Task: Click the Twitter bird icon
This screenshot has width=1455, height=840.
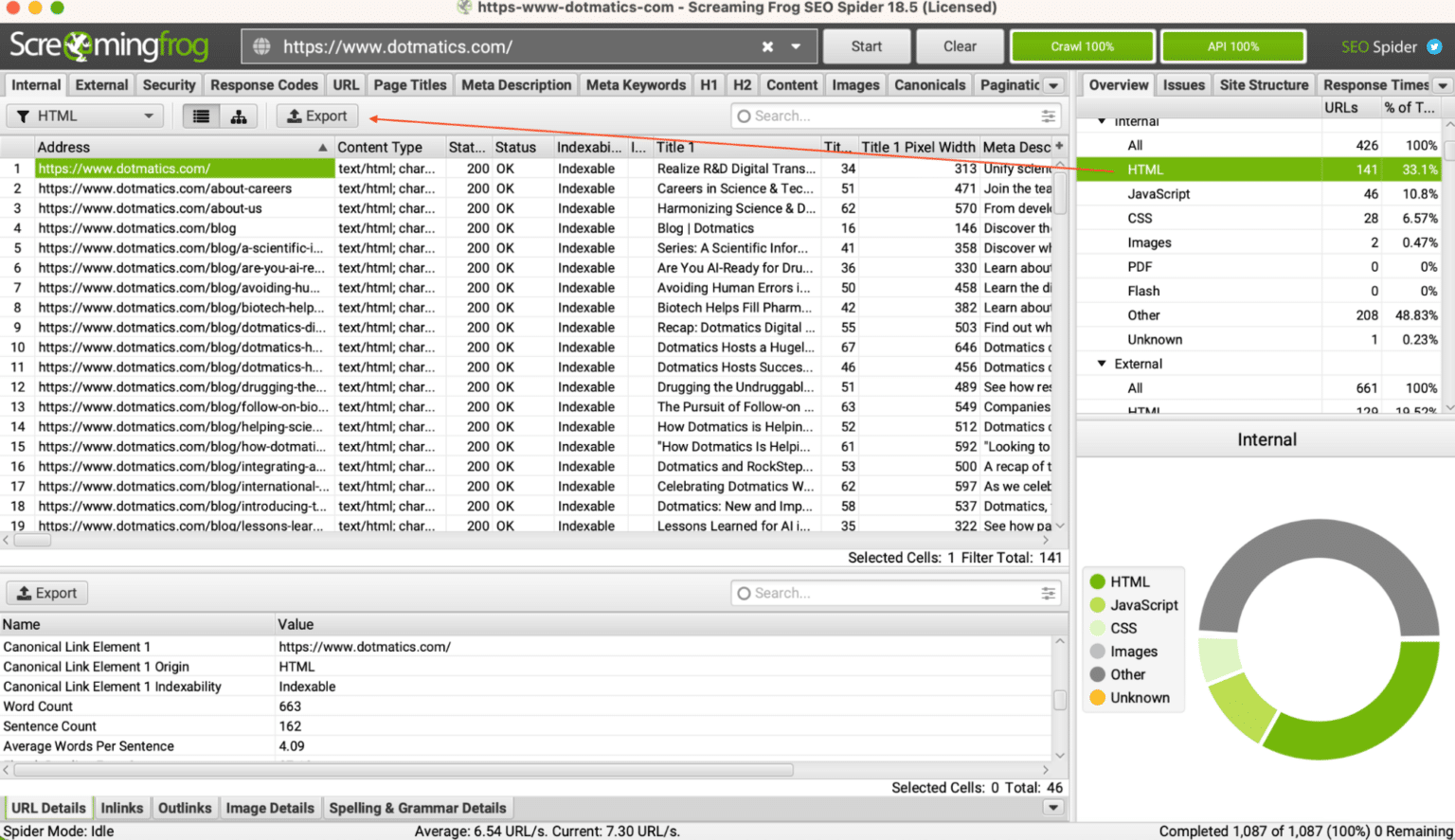Action: click(1434, 46)
